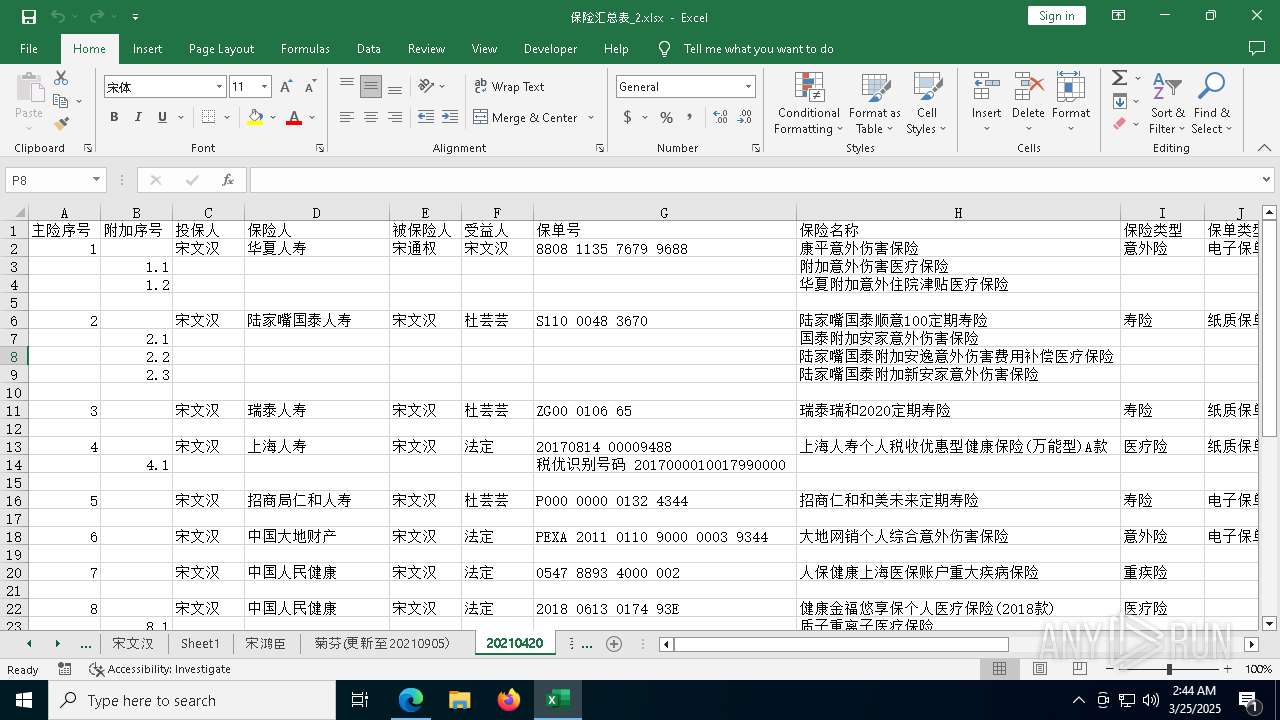Switch to the Data ribbon tab
Screen dimensions: 1280x720
(369, 48)
